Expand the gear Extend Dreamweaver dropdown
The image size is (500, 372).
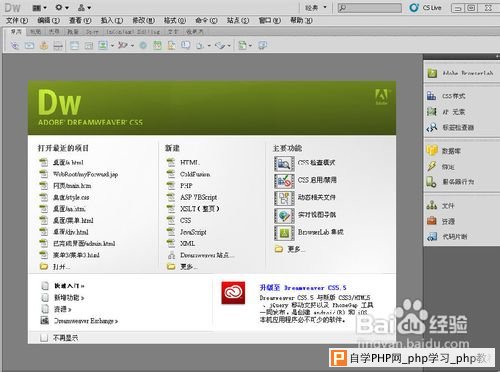pos(62,7)
